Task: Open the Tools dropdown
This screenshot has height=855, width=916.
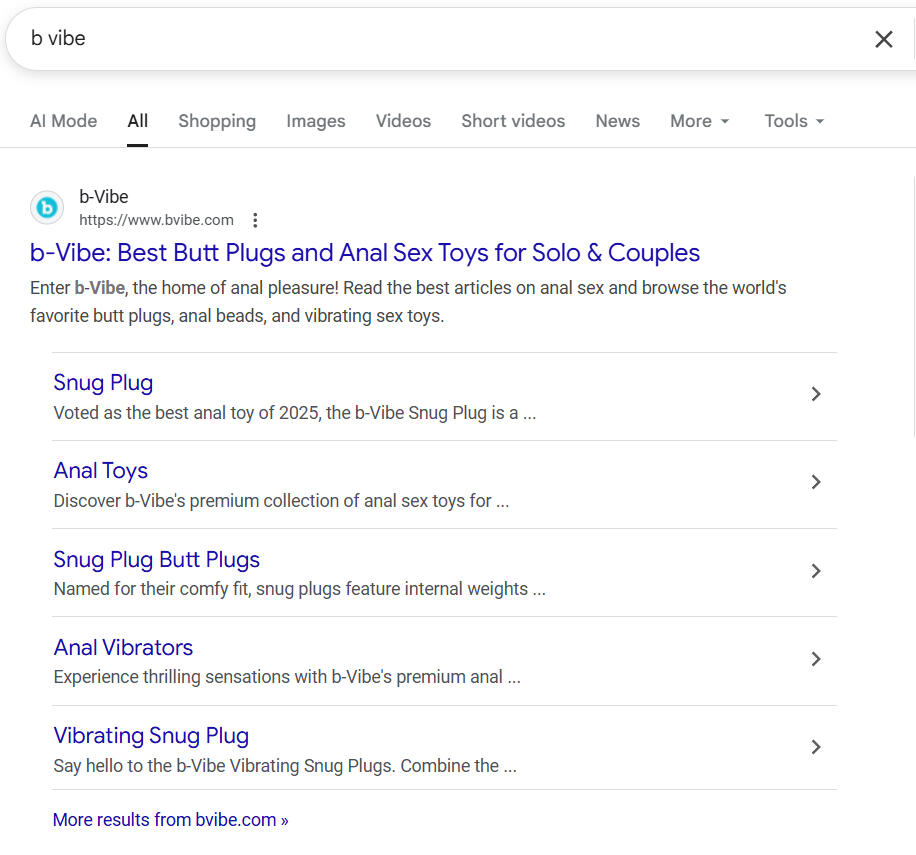Action: 794,121
